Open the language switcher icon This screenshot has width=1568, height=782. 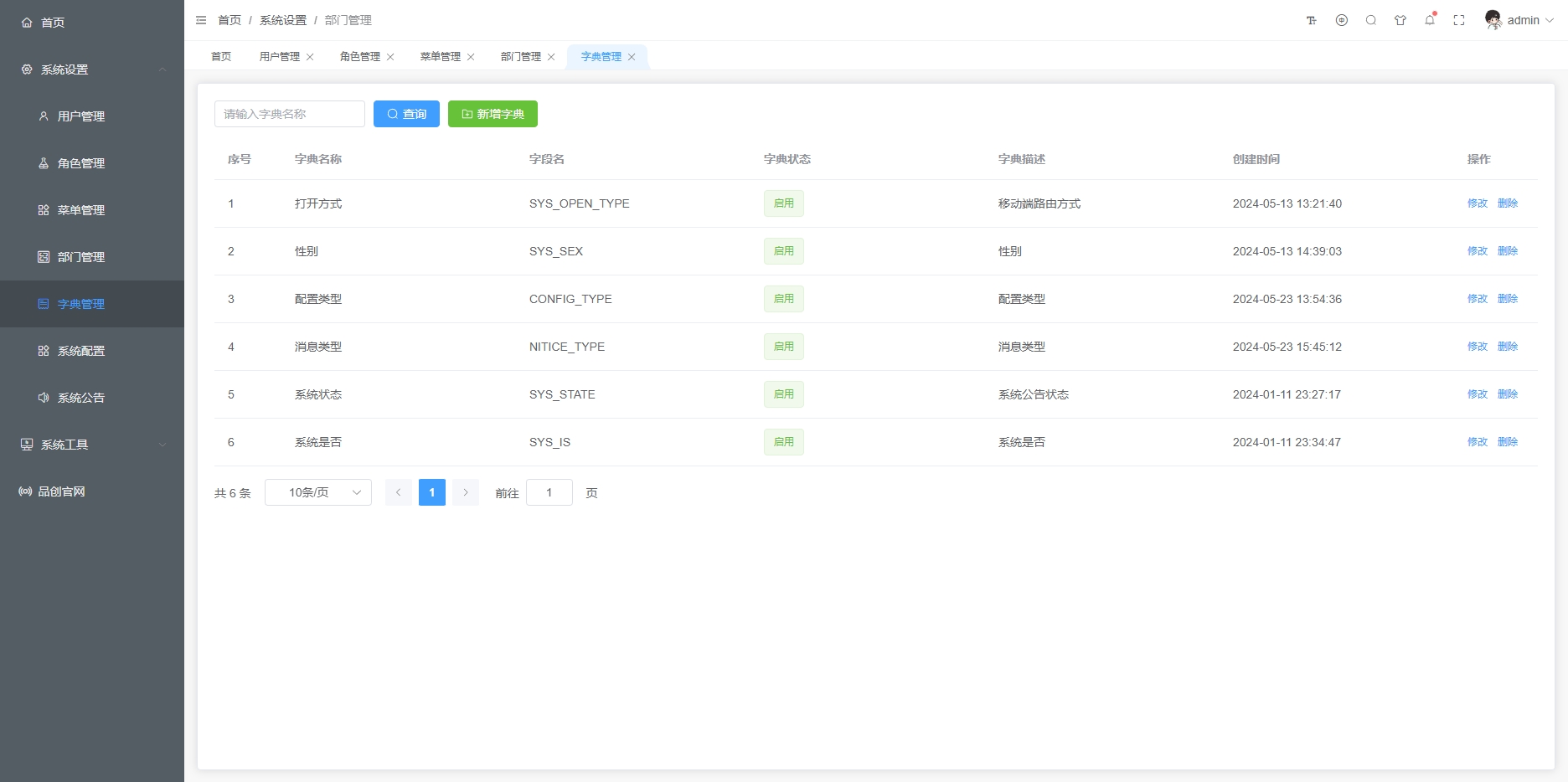click(x=1342, y=21)
